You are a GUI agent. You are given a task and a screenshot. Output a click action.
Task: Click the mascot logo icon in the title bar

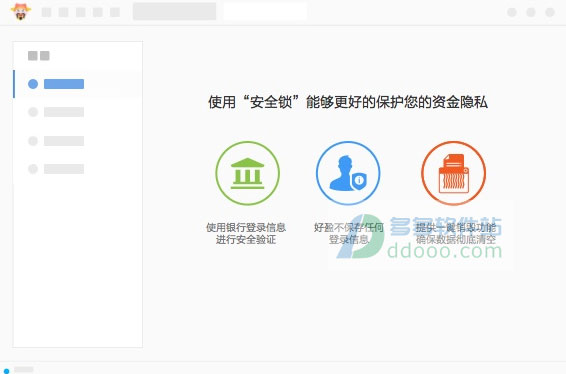[21, 12]
